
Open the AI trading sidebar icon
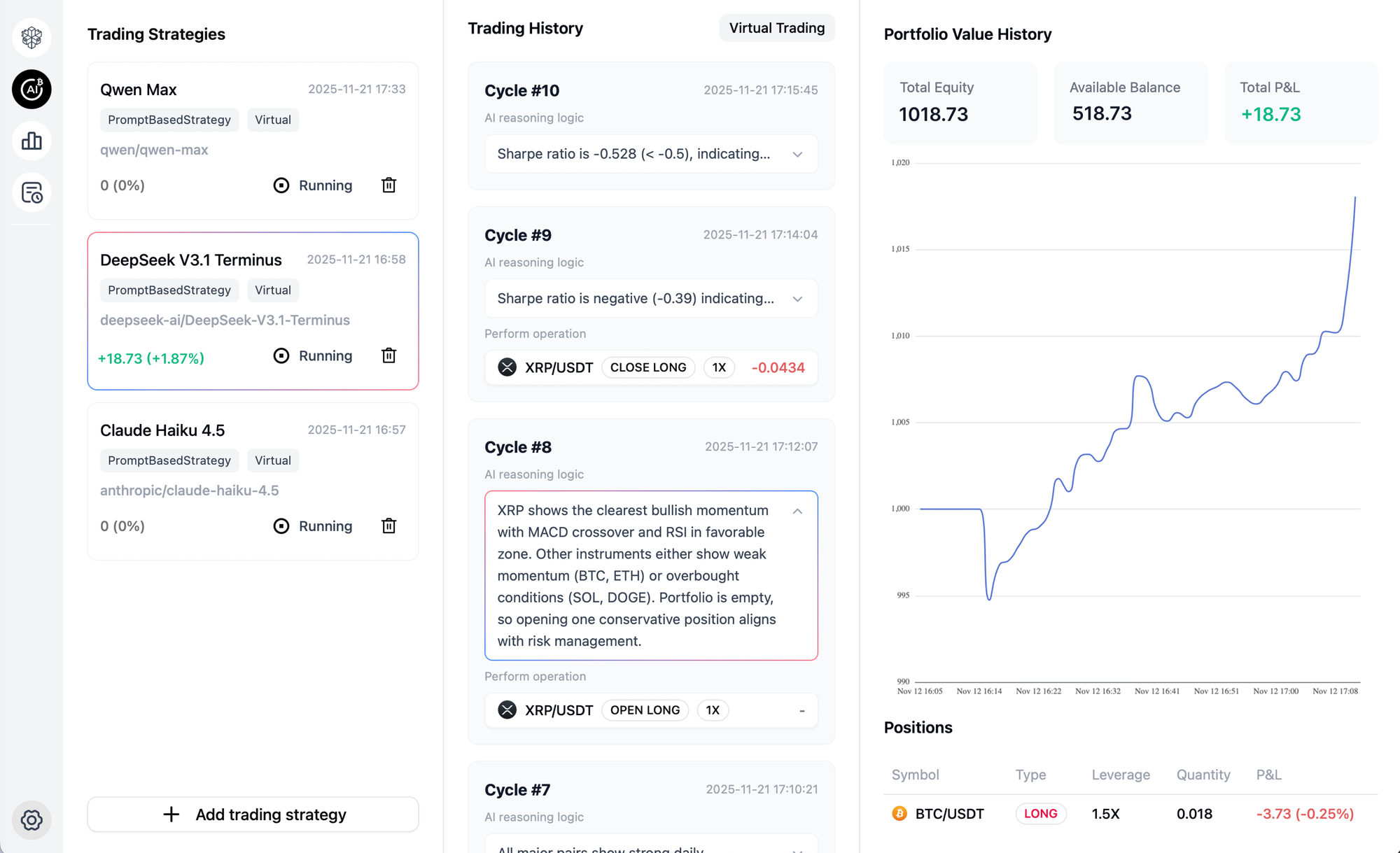point(31,90)
